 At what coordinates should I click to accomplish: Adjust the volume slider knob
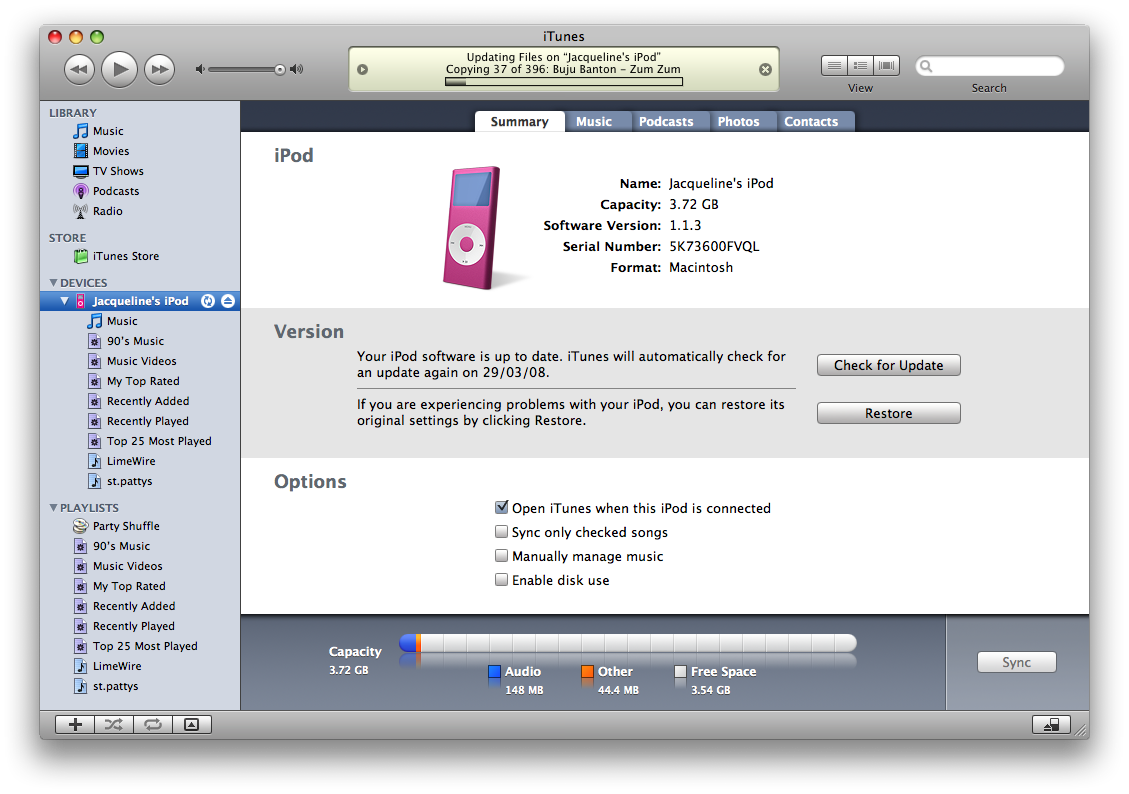coord(279,70)
